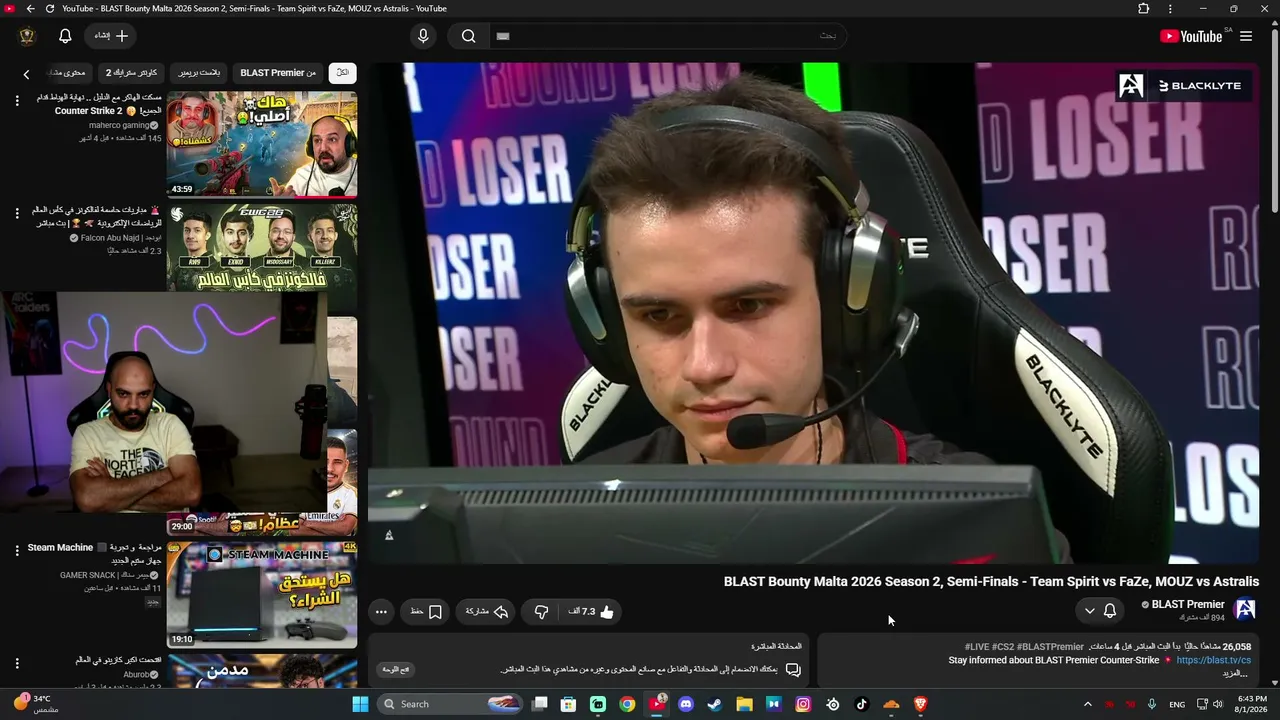
Task: Open the Steam Machine review video title
Action: [94, 554]
